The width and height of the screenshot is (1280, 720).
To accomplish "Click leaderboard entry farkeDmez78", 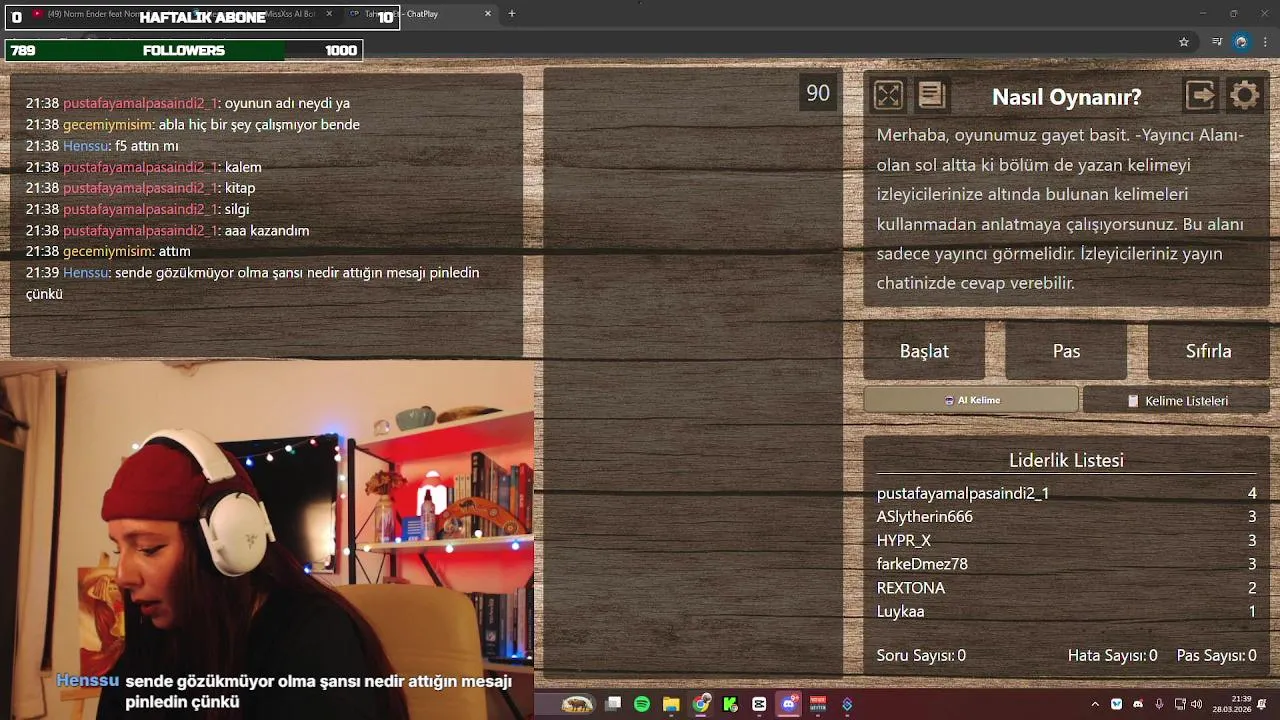I will pyautogui.click(x=1066, y=564).
